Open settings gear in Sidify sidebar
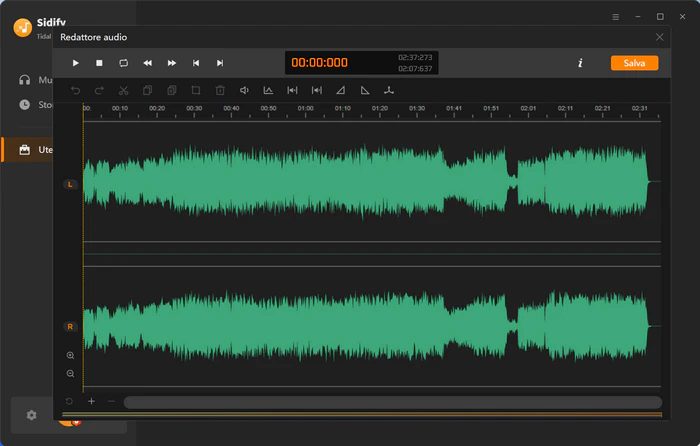This screenshot has height=446, width=700. coord(31,415)
